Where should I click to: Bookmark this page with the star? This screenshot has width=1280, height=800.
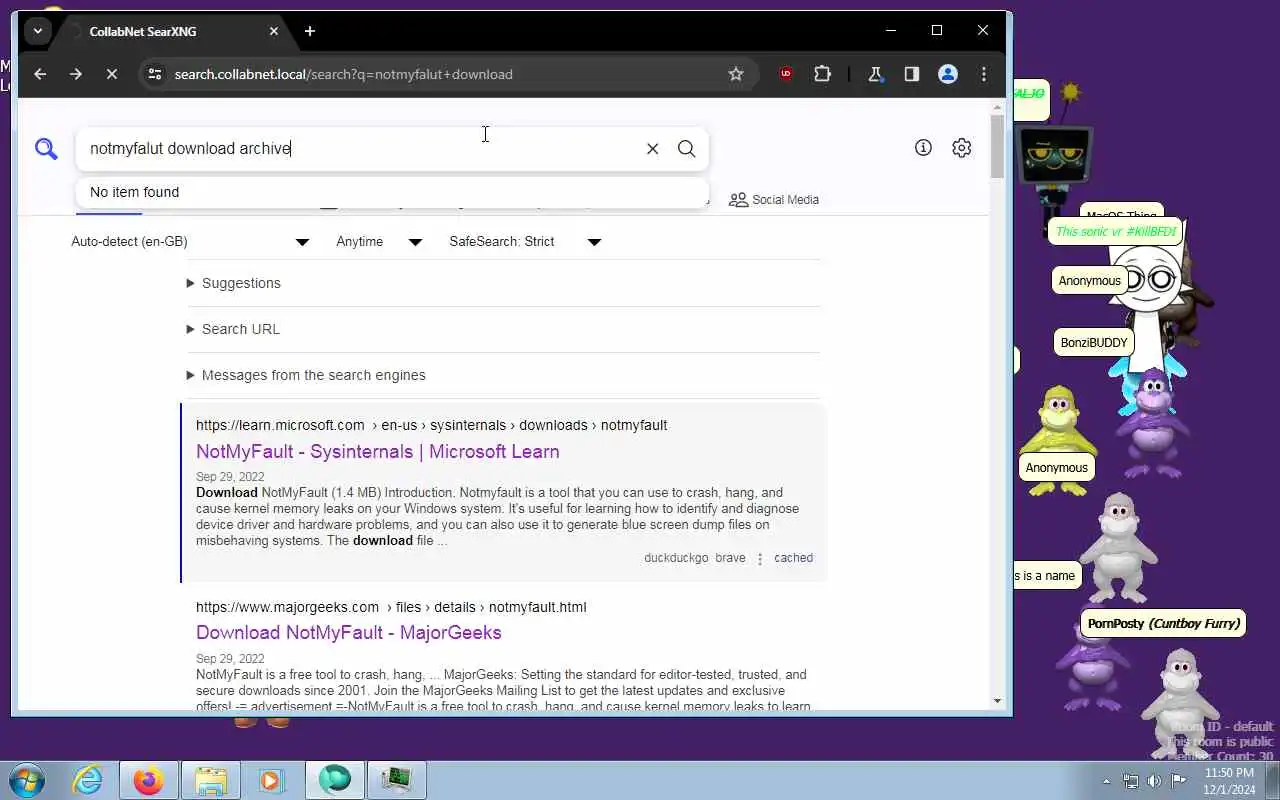tap(736, 74)
